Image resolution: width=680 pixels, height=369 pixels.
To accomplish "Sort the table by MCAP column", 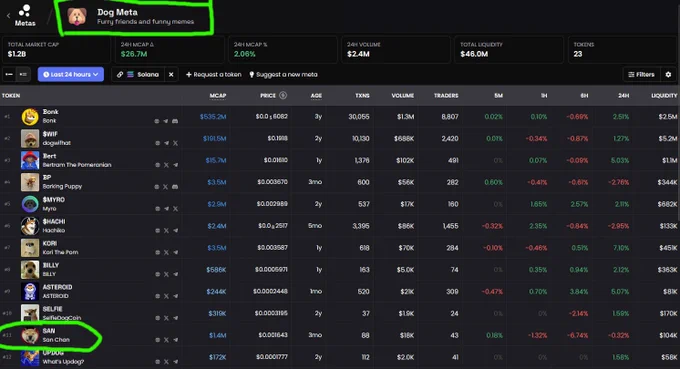I will point(218,96).
